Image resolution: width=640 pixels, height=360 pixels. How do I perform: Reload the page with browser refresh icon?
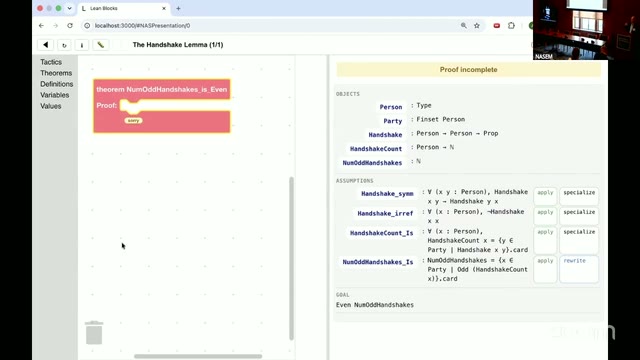(x=70, y=25)
